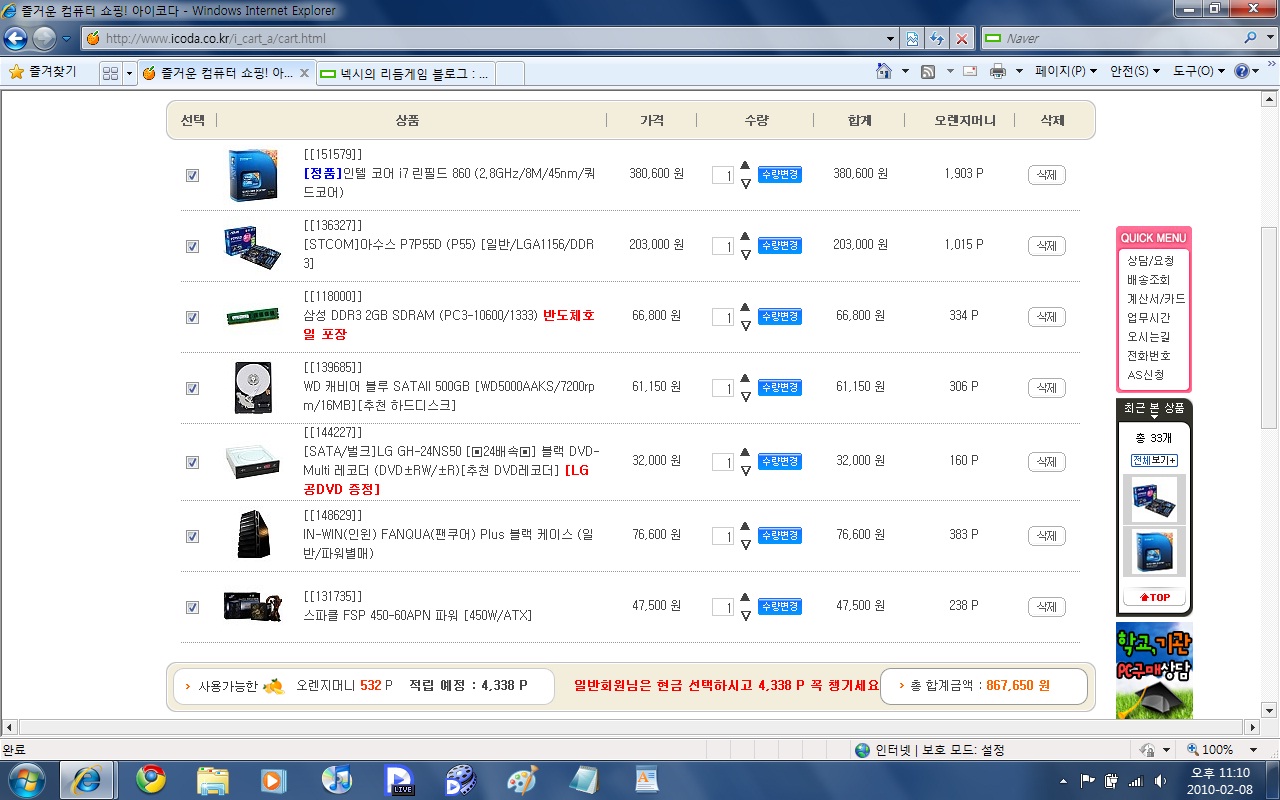Go back with the browser Back arrow

coord(15,39)
